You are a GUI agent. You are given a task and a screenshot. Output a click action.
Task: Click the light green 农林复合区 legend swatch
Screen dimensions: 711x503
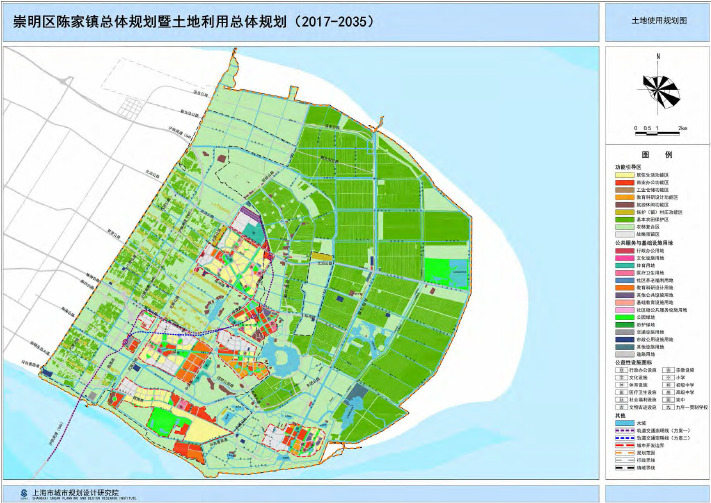625,227
